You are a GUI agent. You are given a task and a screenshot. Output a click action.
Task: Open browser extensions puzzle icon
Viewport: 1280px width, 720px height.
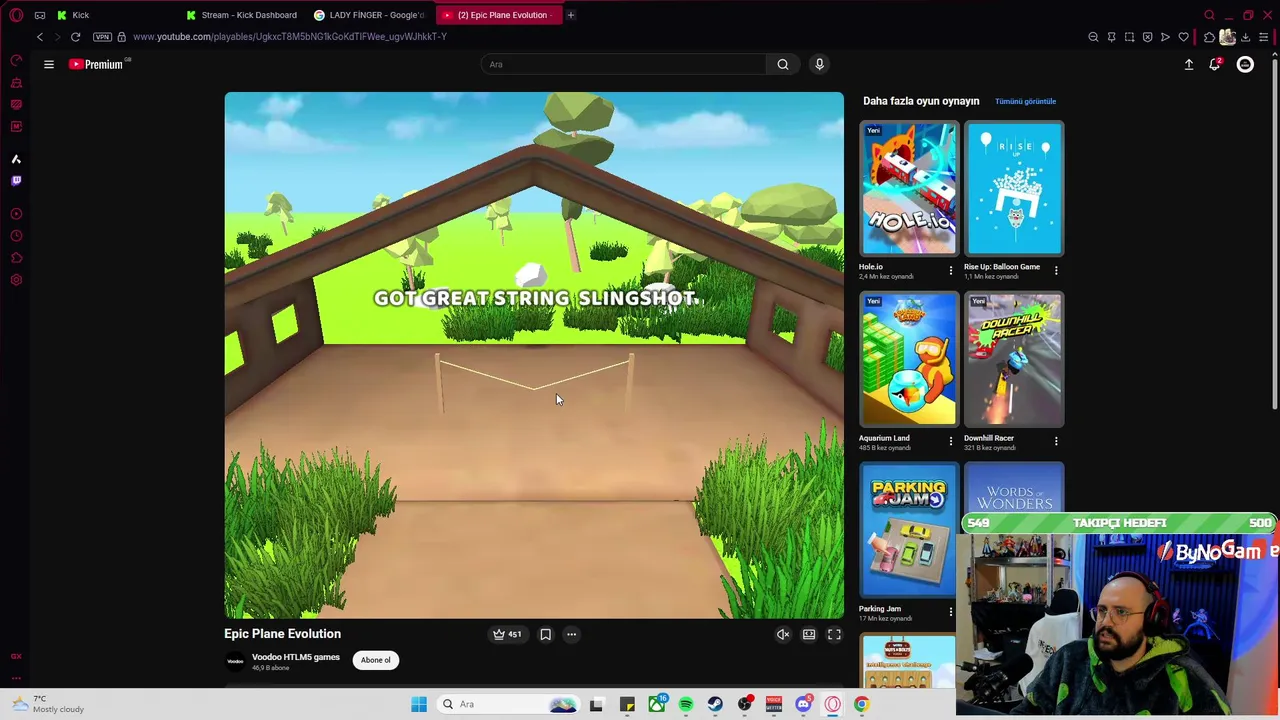tap(1209, 37)
